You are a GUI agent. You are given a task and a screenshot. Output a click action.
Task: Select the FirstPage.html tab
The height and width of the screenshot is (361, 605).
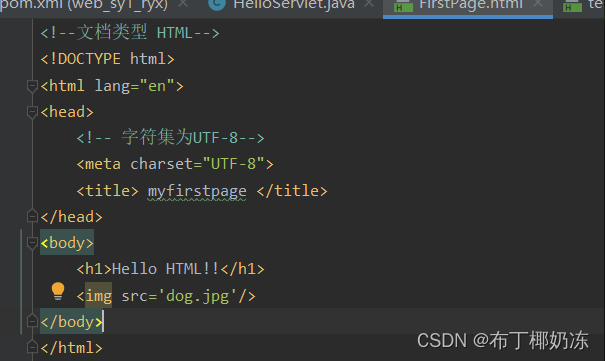tap(471, 5)
